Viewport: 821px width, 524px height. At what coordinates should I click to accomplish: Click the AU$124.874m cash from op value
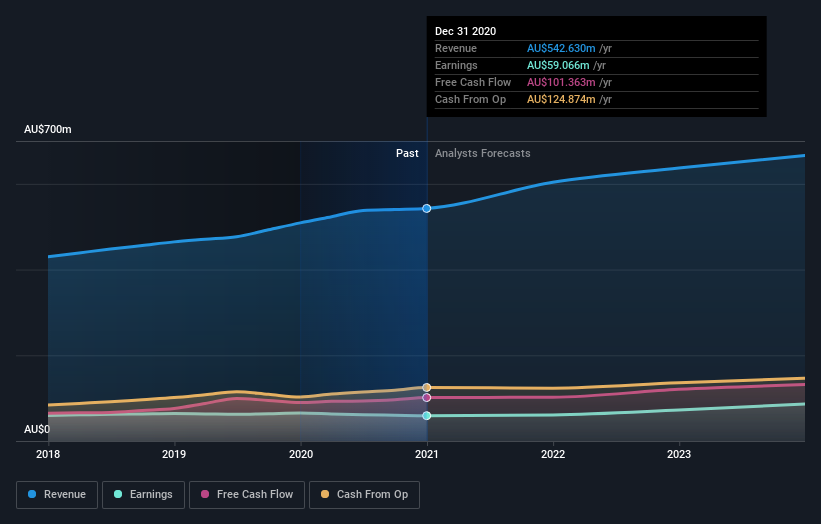[561, 99]
